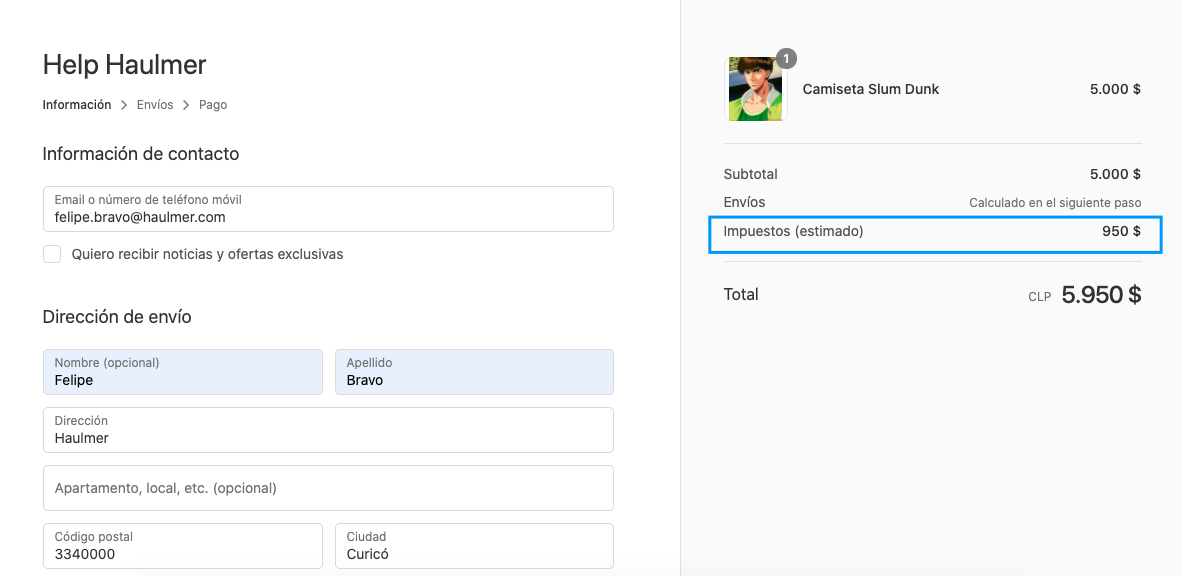Click the Camiseta Slum Dunk product name

point(871,89)
